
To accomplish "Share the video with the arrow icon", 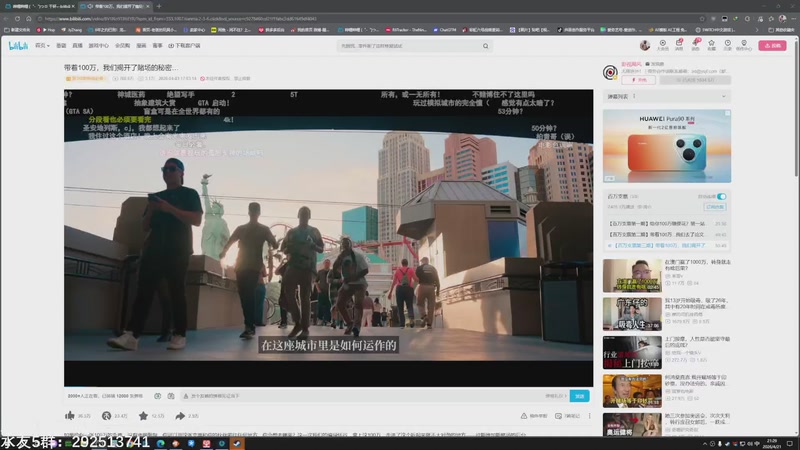I will point(180,416).
